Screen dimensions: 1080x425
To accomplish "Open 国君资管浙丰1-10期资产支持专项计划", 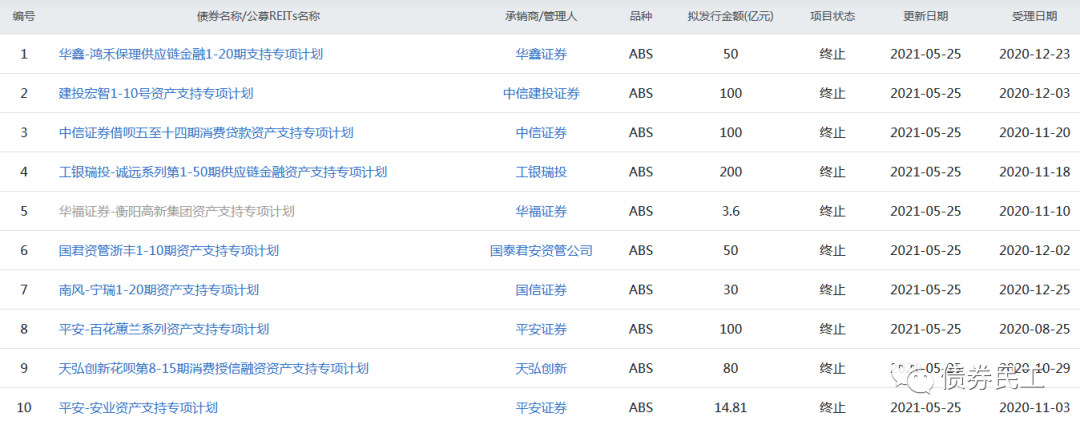I will 169,250.
